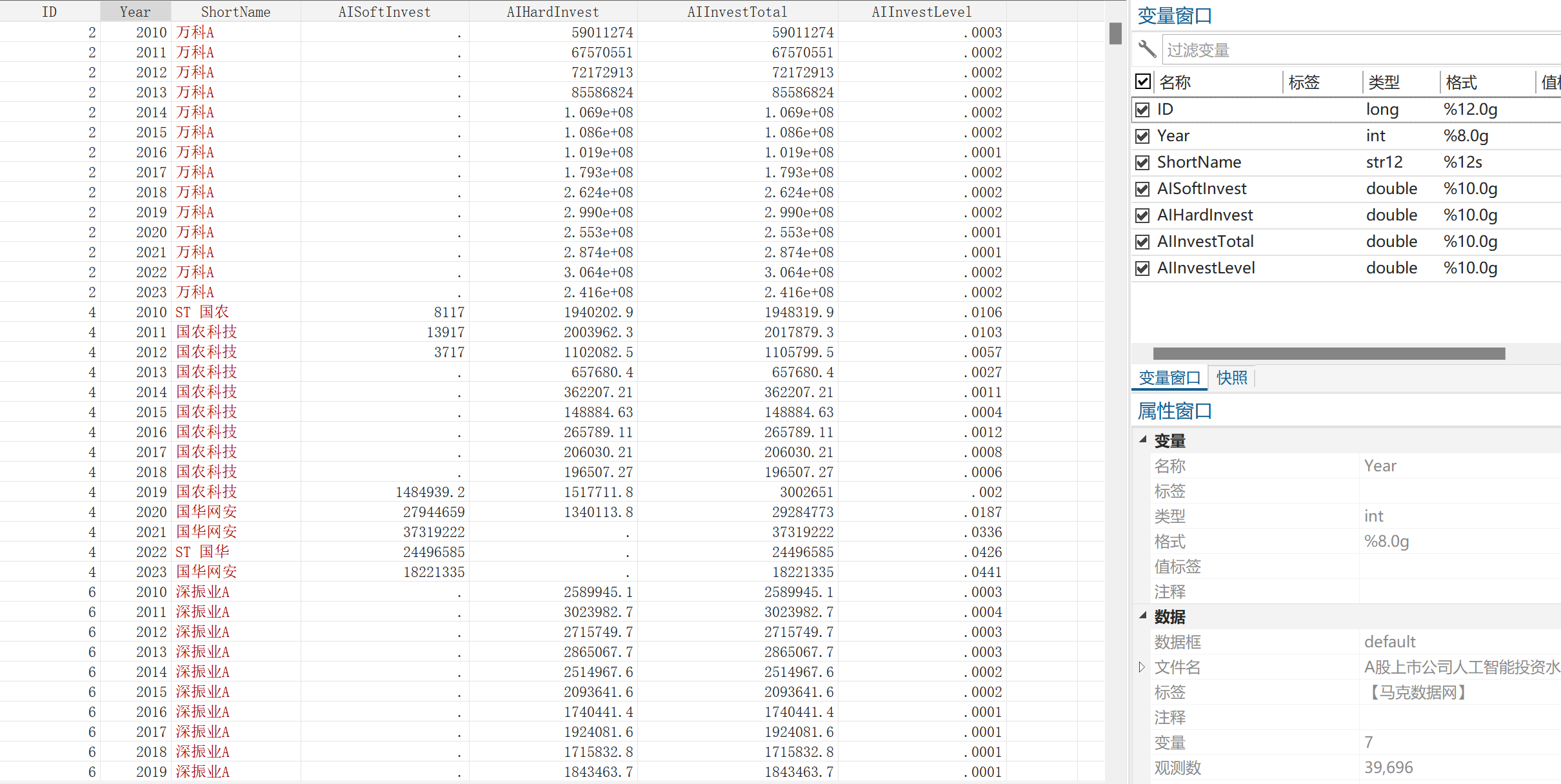Collapse the 数据 properties section
Viewport: 1561px width, 784px height.
1142,616
